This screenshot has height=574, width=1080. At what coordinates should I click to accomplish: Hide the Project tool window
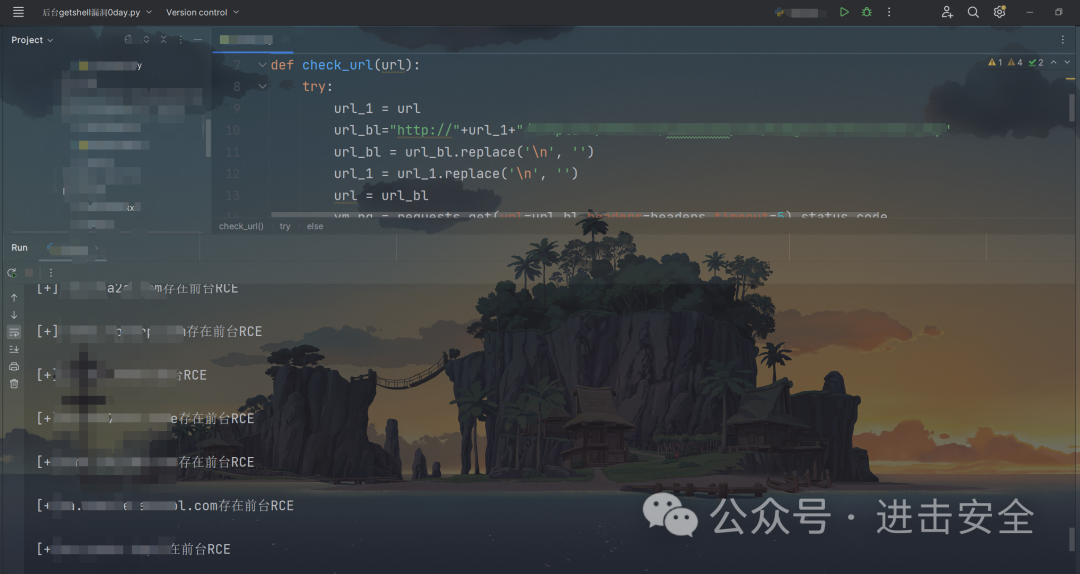click(x=198, y=39)
